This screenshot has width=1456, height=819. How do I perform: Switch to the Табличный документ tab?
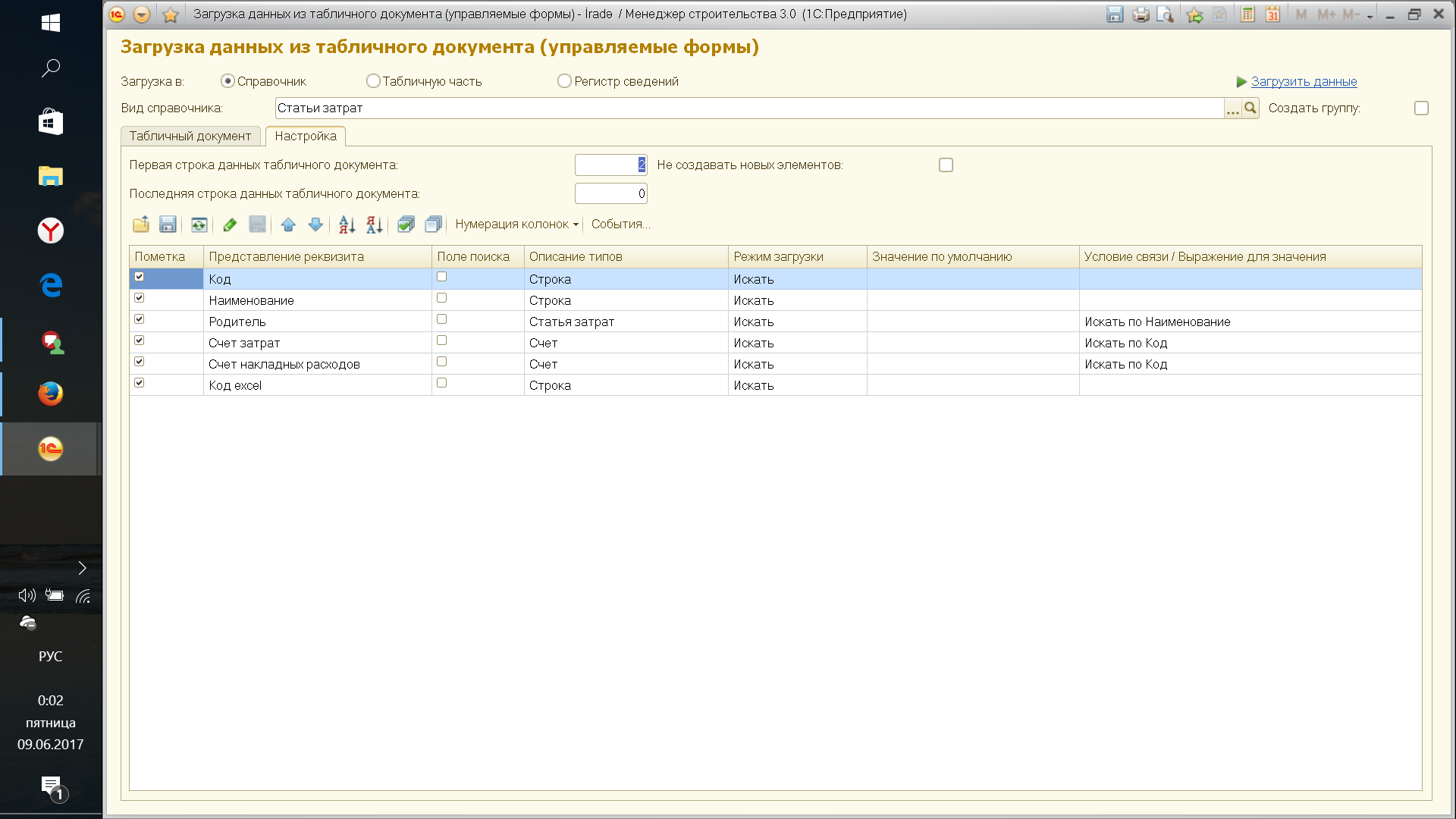(190, 136)
